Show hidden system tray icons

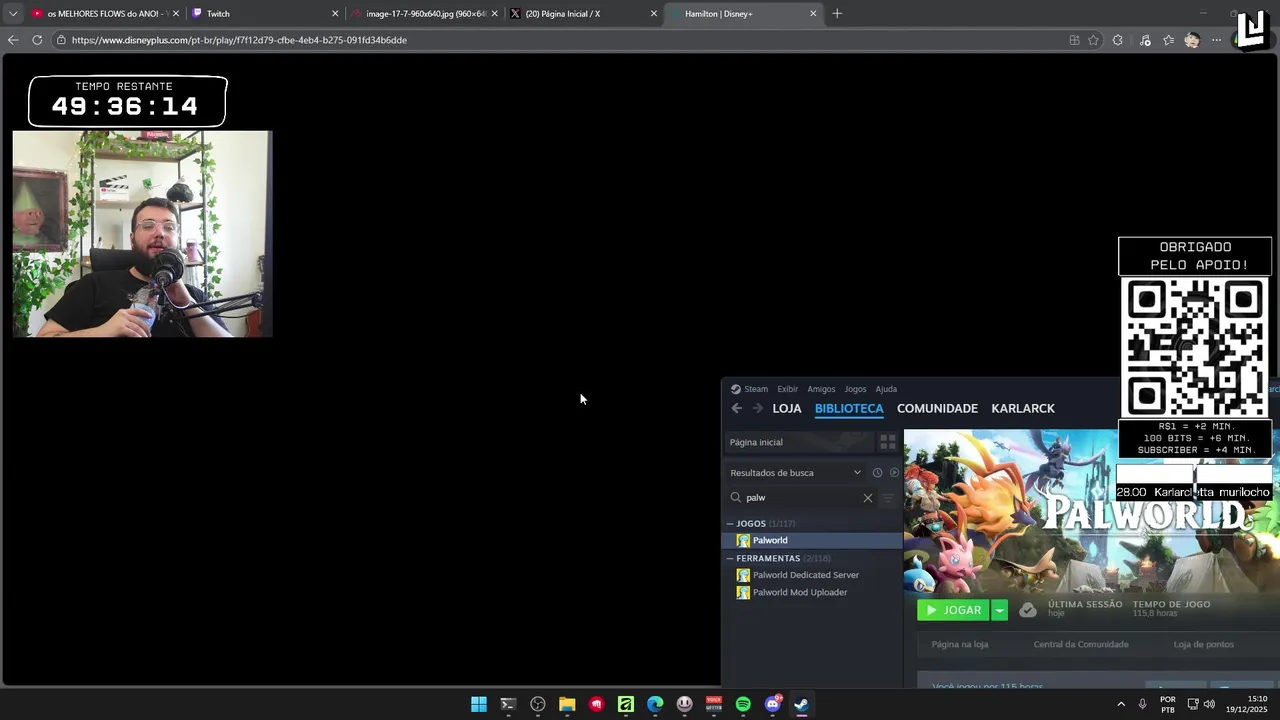tap(1121, 705)
